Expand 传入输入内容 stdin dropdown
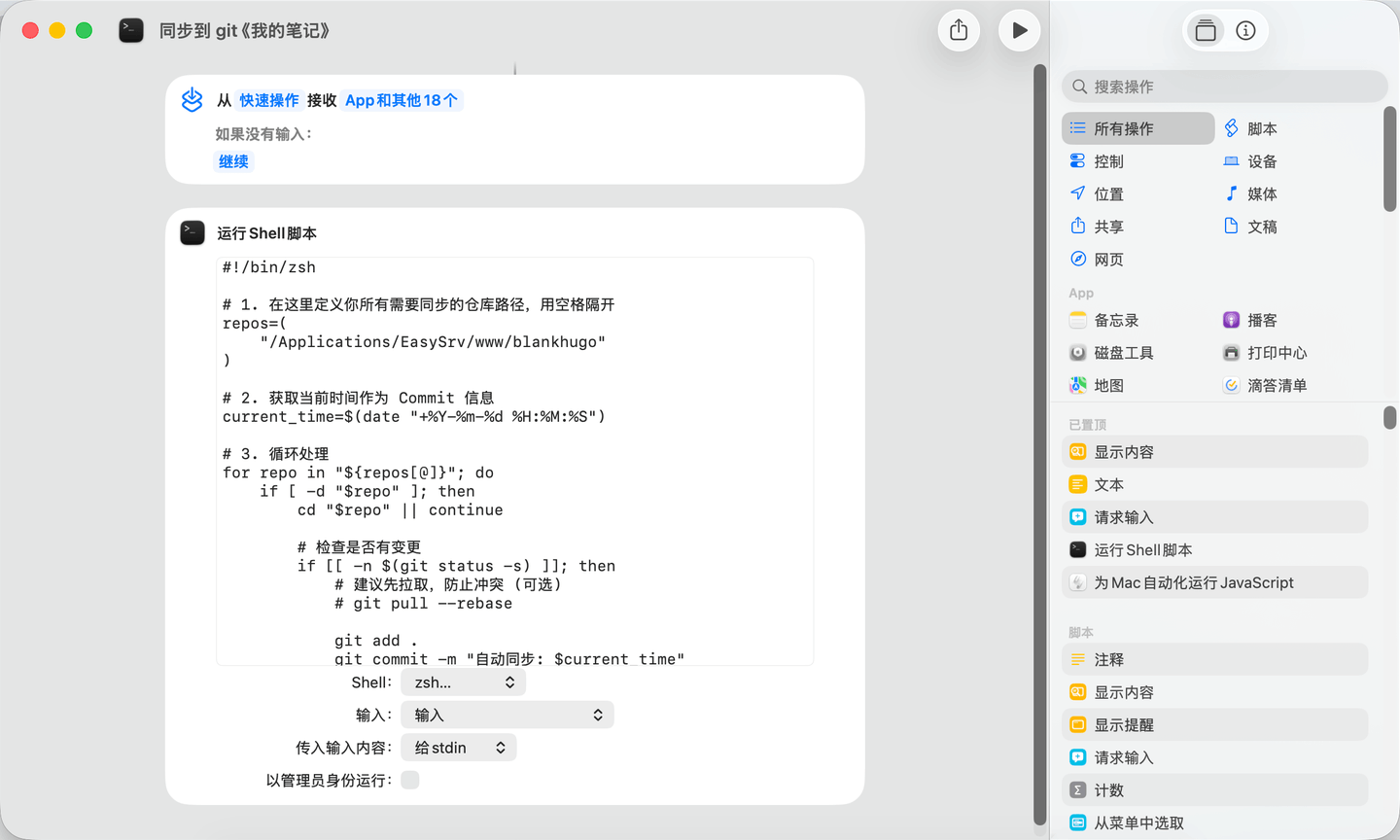The image size is (1400, 840). (458, 748)
